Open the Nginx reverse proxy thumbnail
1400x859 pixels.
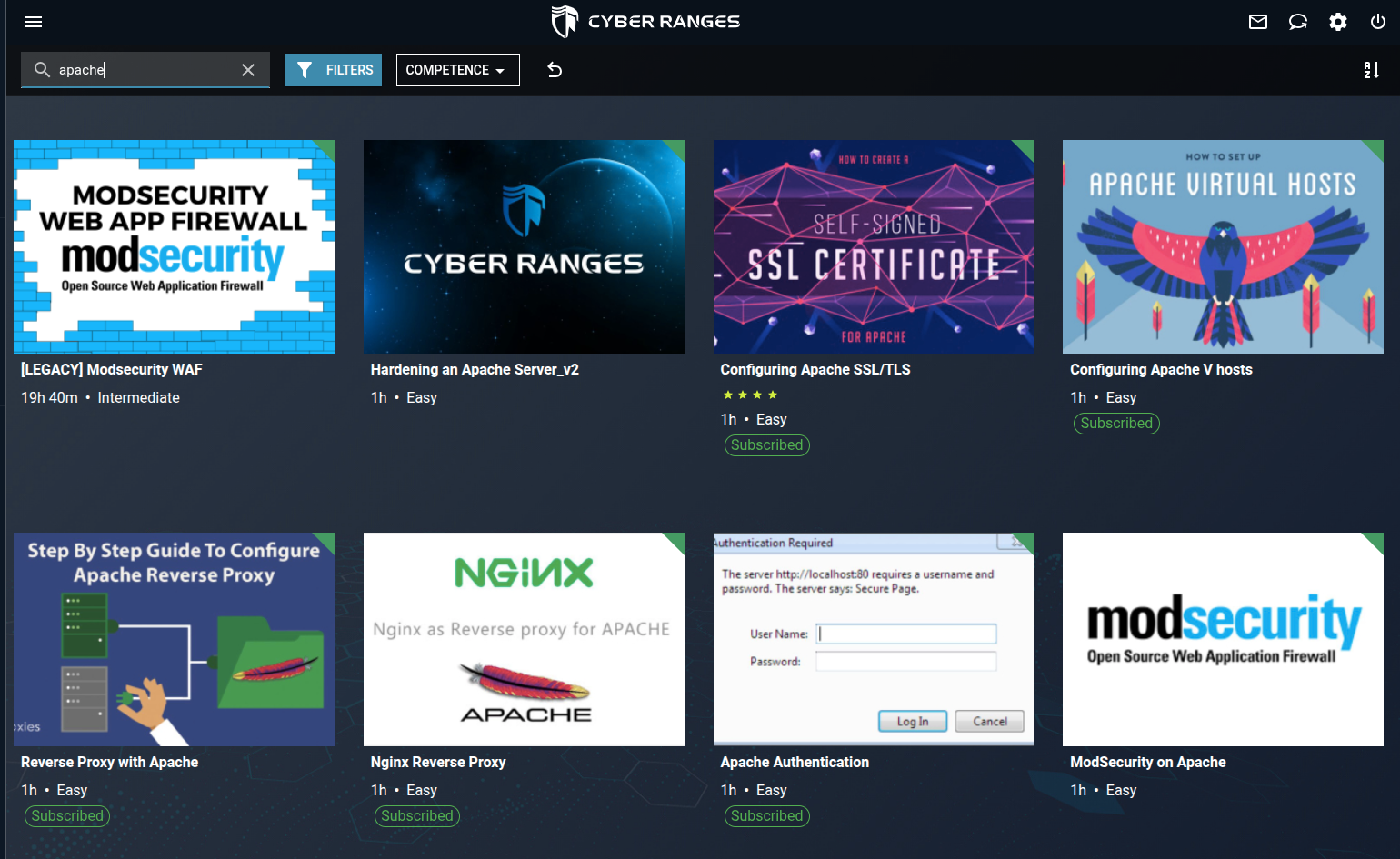pos(524,639)
